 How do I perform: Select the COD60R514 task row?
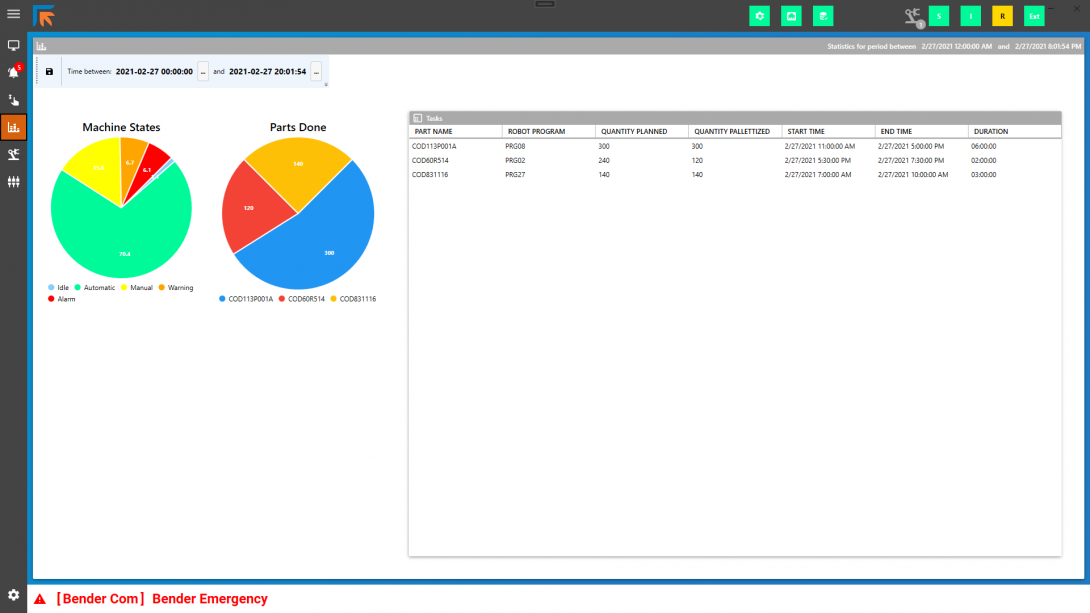point(430,160)
